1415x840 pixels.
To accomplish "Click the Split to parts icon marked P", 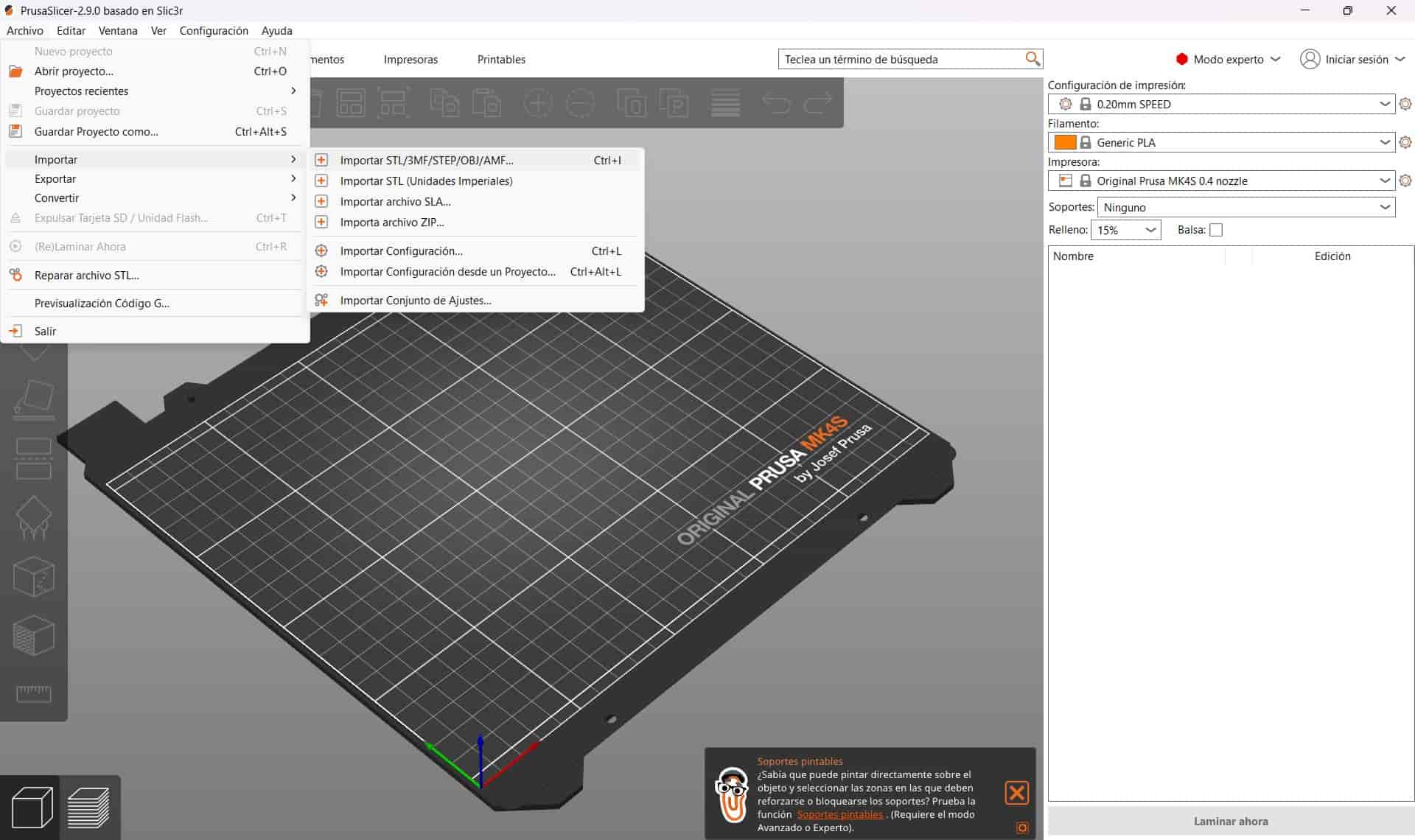I will (674, 103).
